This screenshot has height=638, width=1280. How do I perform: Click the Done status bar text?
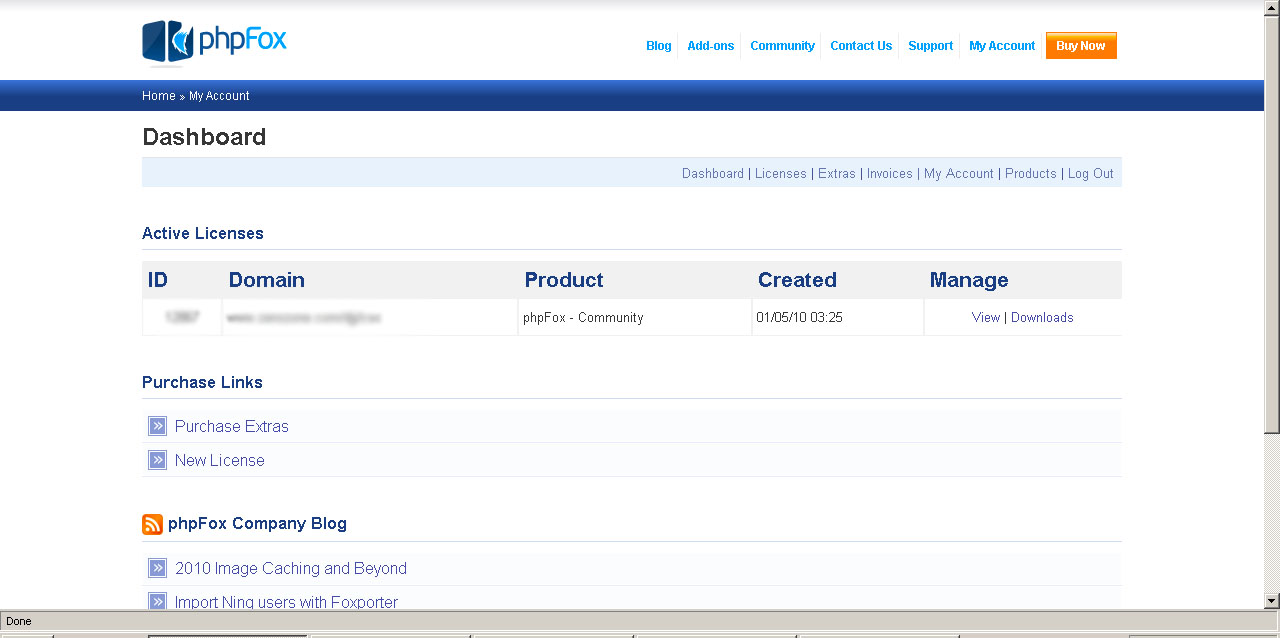[19, 621]
